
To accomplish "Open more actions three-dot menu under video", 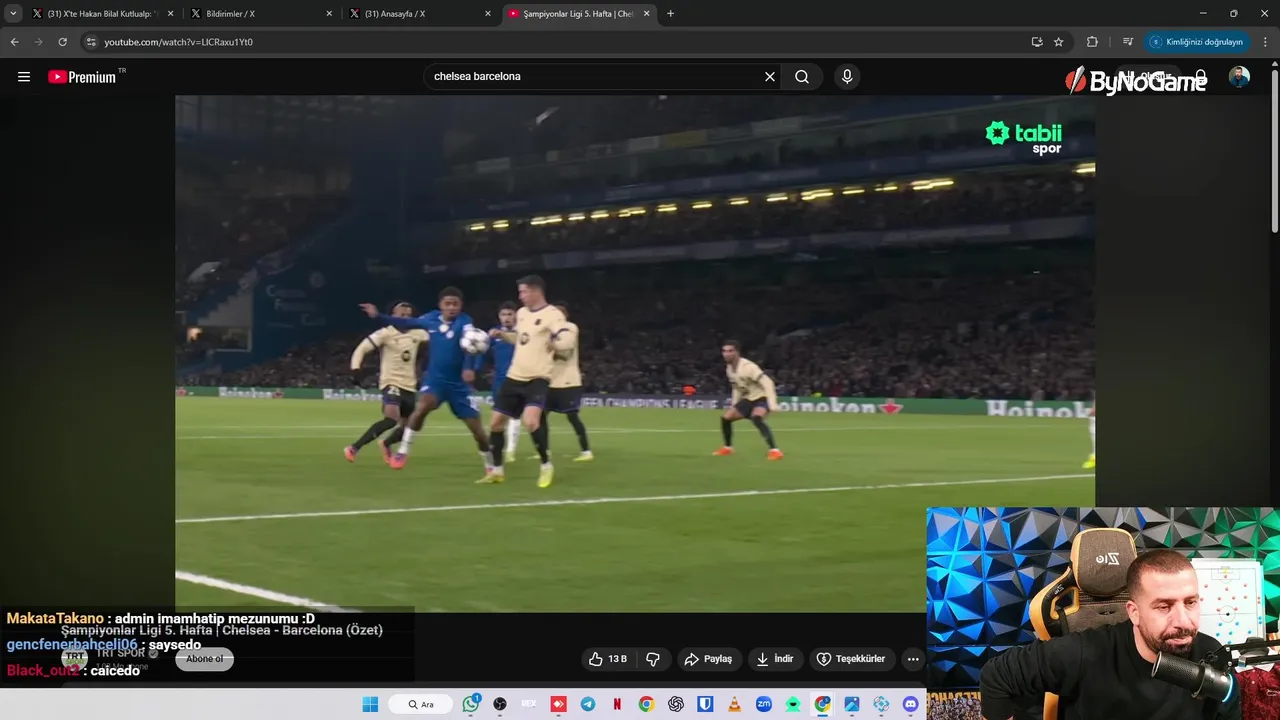I will pyautogui.click(x=912, y=659).
